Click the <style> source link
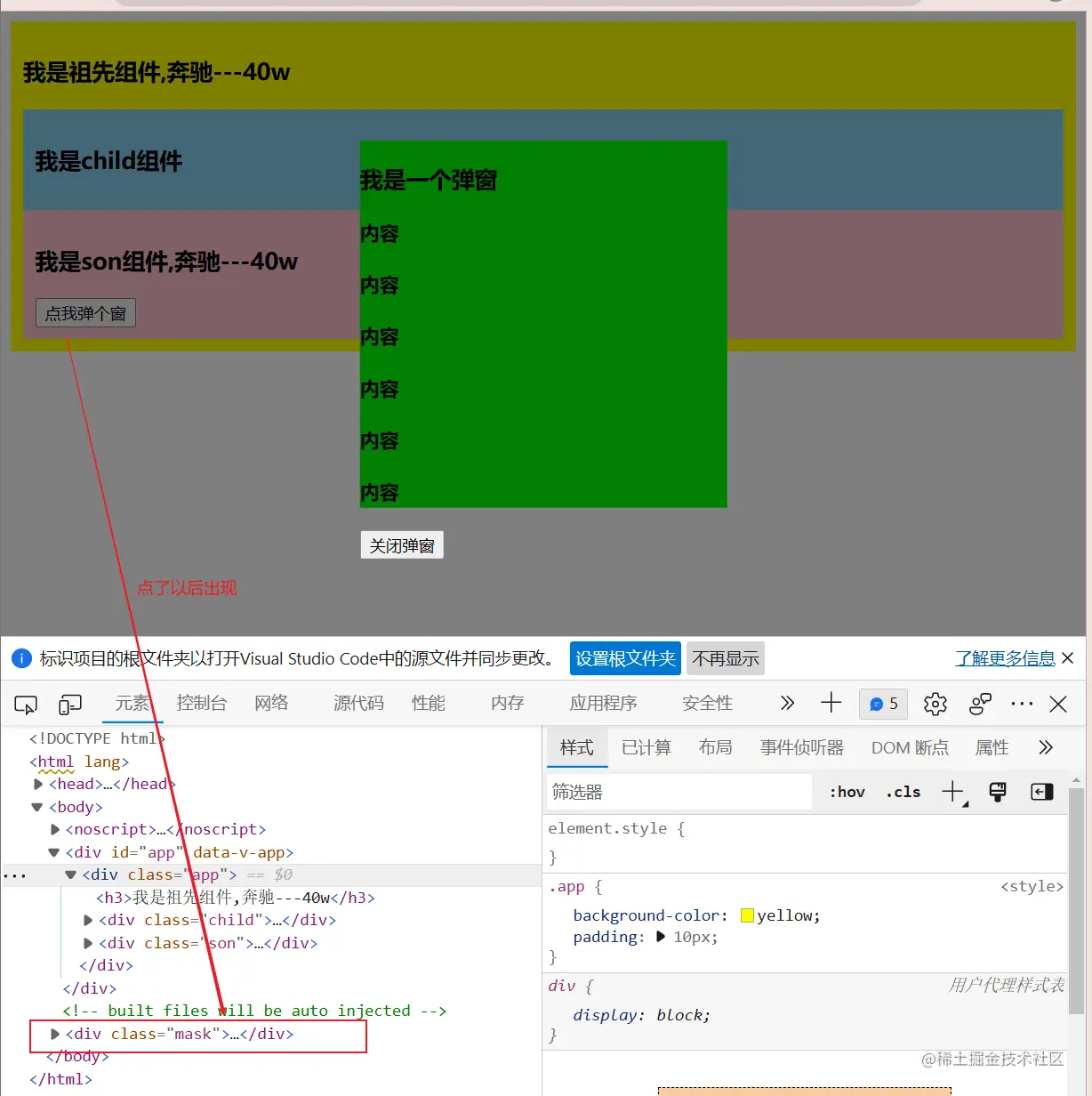The width and height of the screenshot is (1092, 1096). [x=1032, y=886]
